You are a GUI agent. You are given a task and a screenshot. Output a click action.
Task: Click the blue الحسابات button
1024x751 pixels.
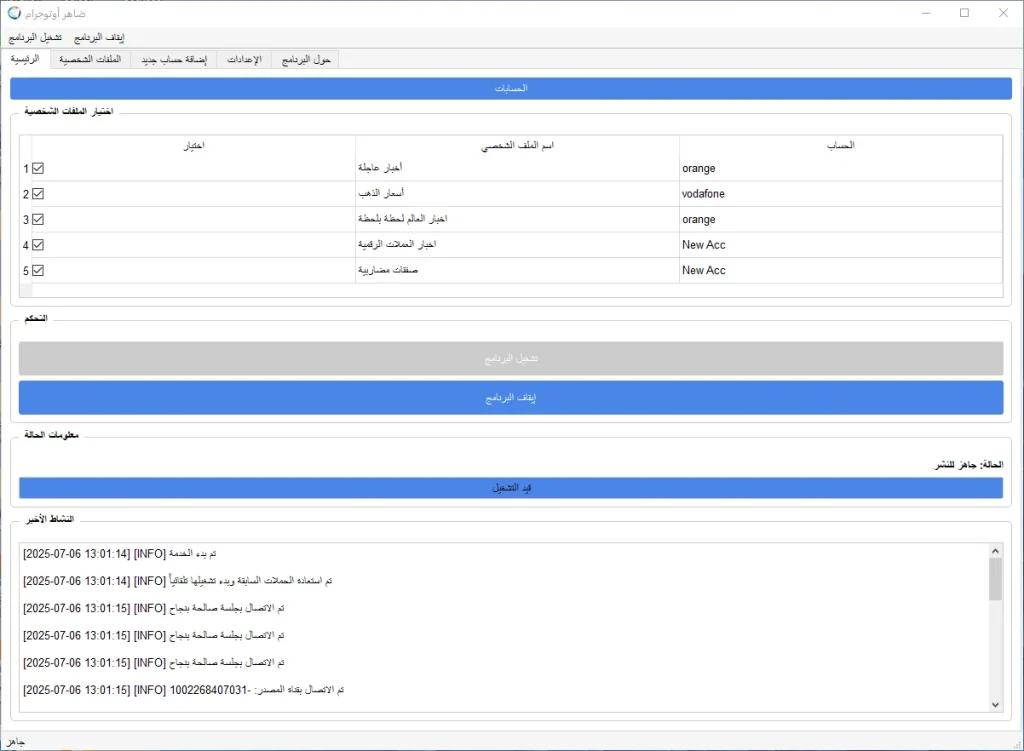pyautogui.click(x=511, y=88)
